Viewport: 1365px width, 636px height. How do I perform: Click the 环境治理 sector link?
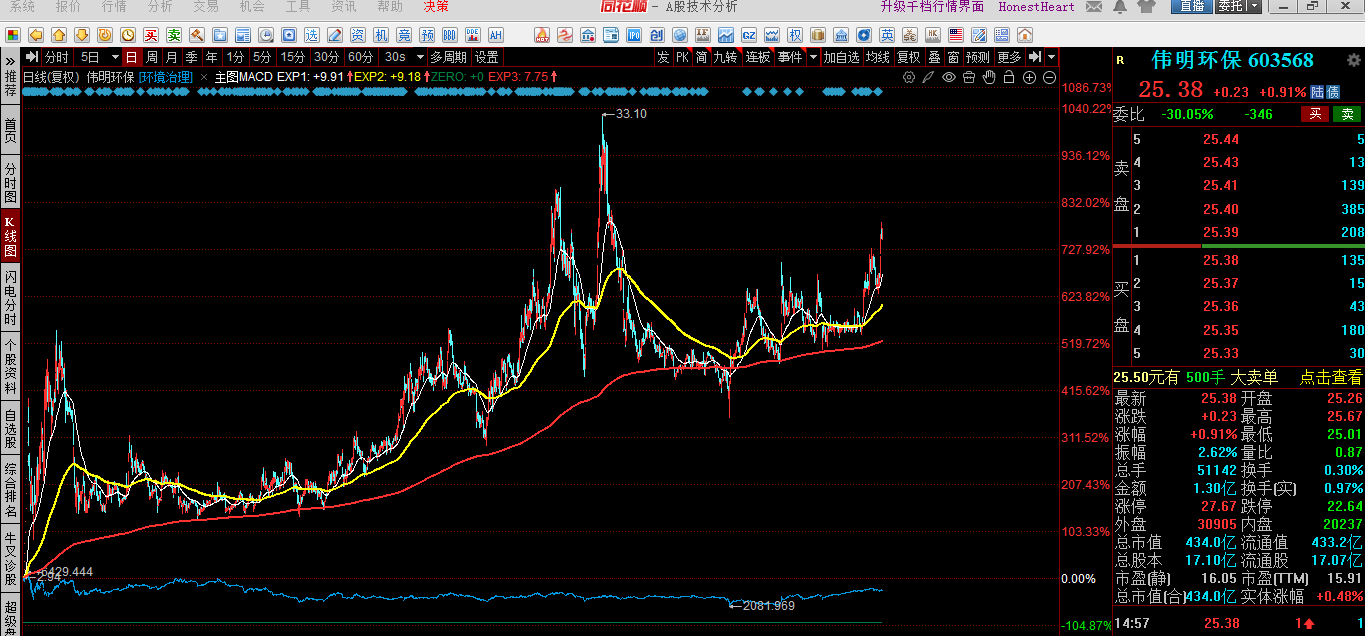(x=165, y=77)
